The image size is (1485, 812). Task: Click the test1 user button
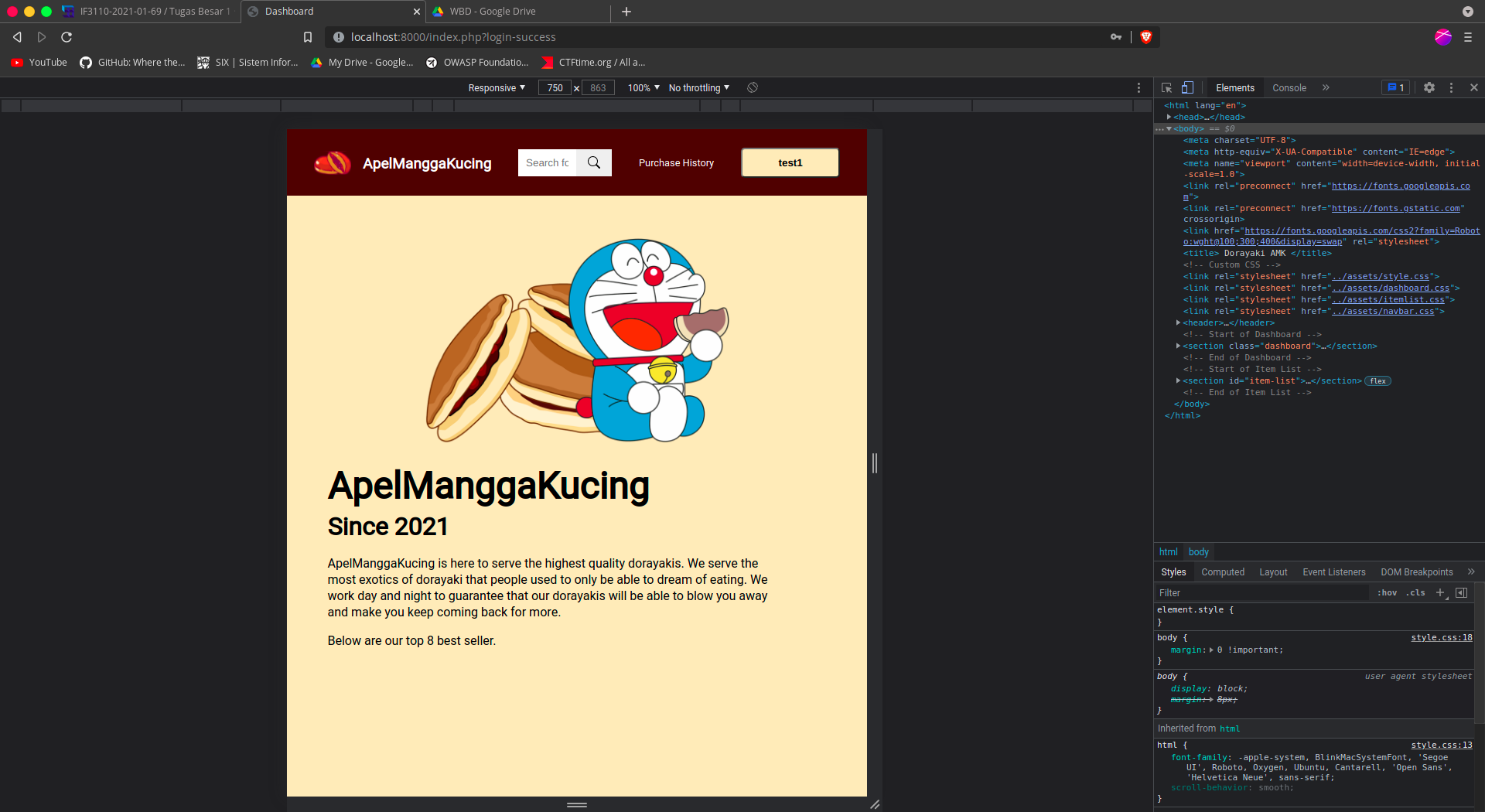click(x=790, y=163)
